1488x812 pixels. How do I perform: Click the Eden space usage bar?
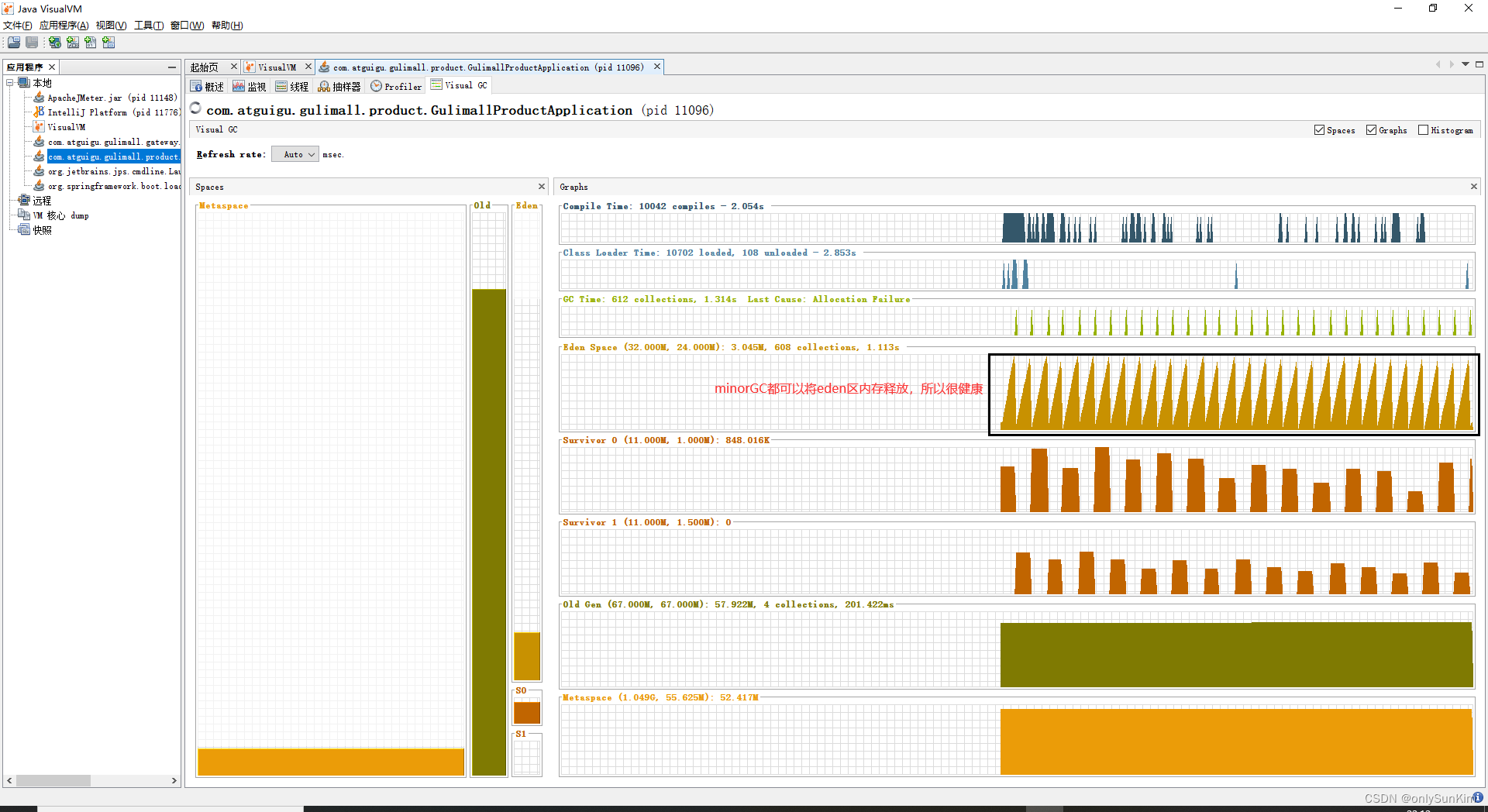(x=527, y=656)
